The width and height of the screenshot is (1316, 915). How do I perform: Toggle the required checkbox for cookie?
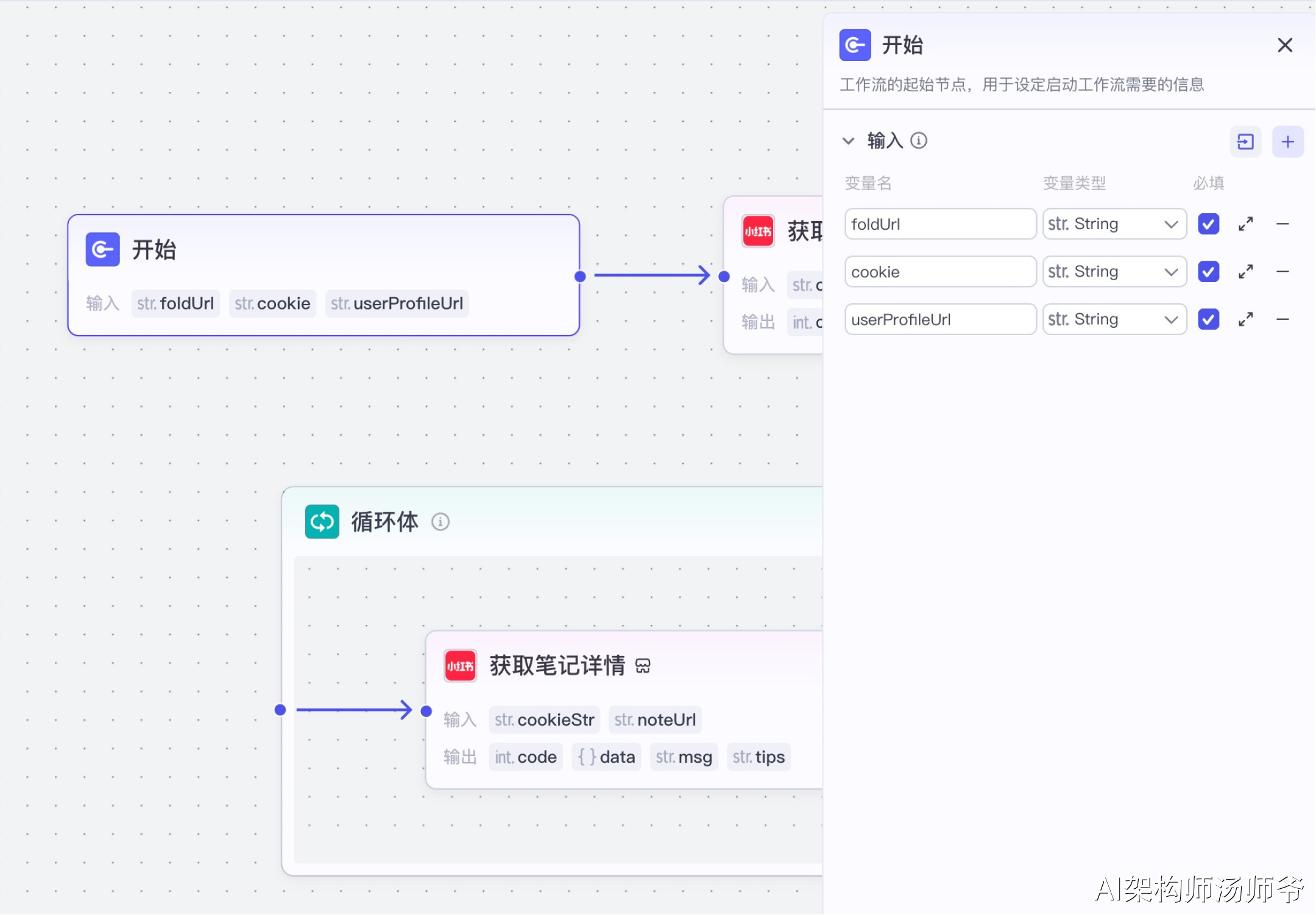pyautogui.click(x=1208, y=272)
